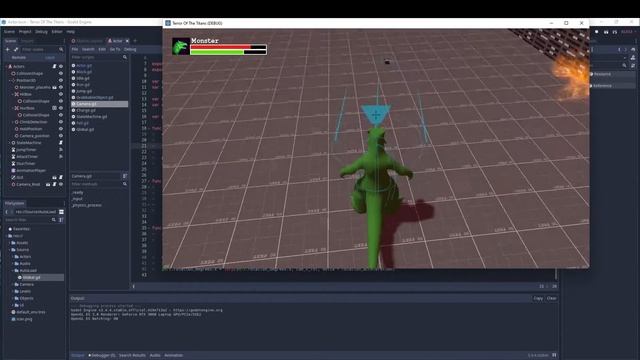Screen dimensions: 640x360
Task: Collapse the Source folder
Action: point(10,250)
